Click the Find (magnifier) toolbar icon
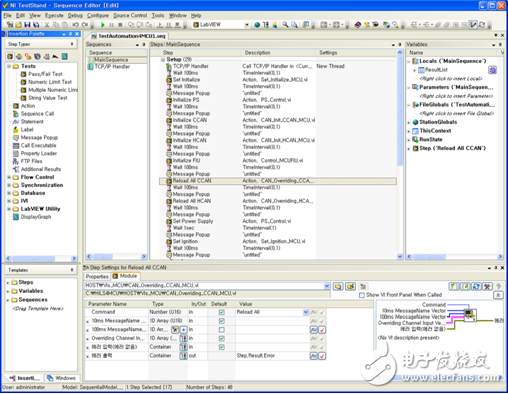The height and width of the screenshot is (394, 508). pos(285,25)
